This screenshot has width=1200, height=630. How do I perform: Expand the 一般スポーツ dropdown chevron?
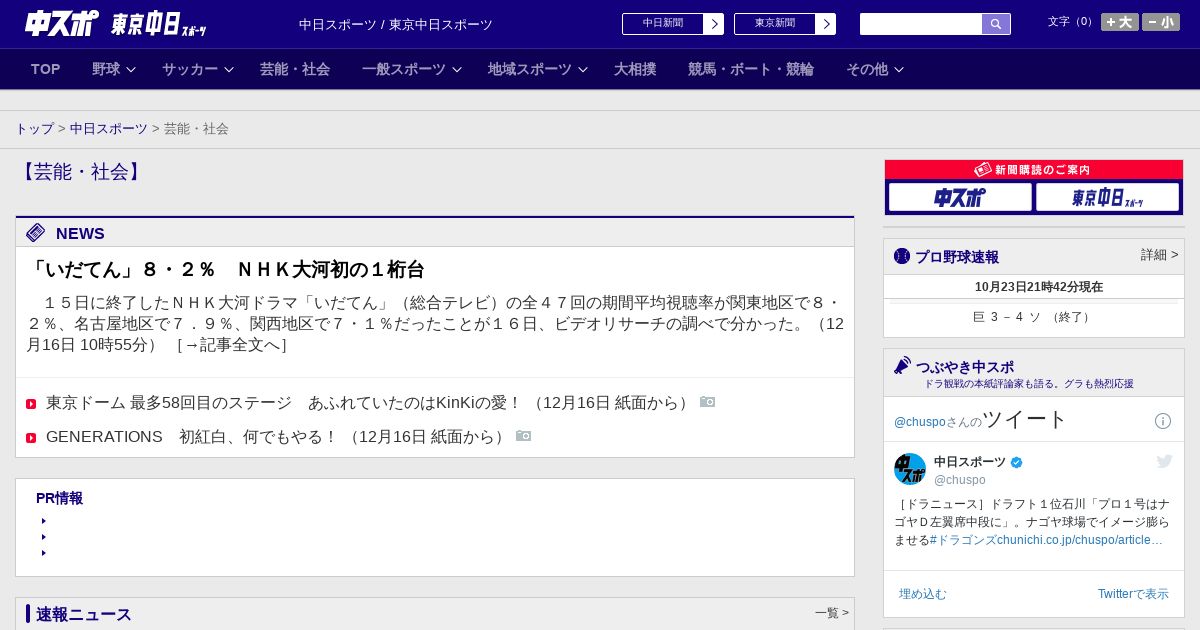tap(457, 70)
